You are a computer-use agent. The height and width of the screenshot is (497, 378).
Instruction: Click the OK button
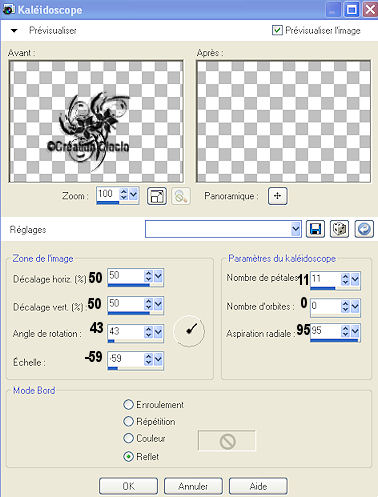(x=128, y=486)
